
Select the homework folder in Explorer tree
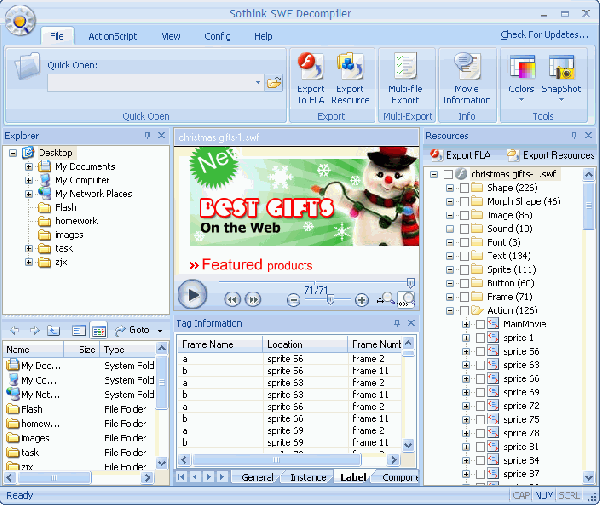point(77,221)
